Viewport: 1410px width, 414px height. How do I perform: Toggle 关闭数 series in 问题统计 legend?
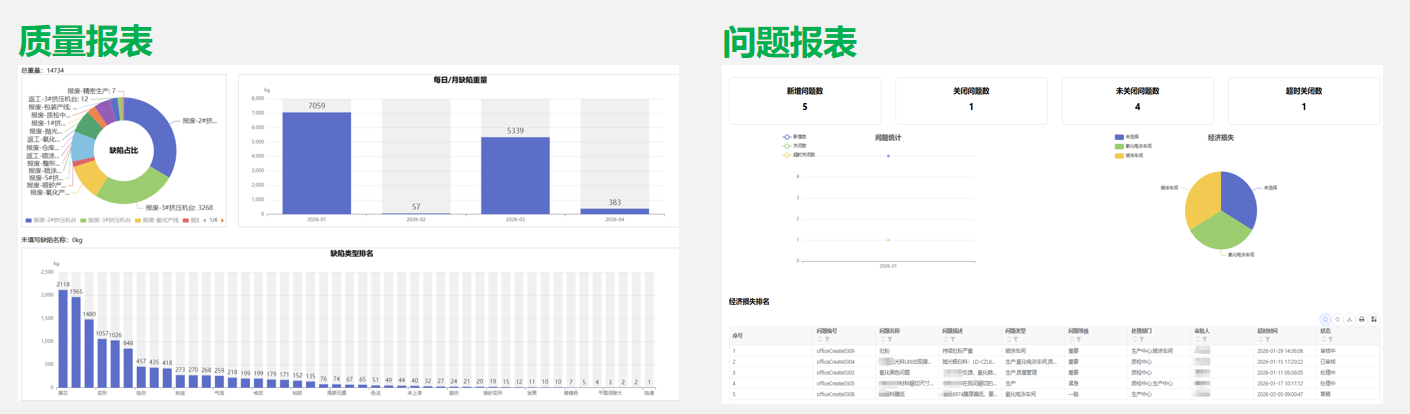788,146
